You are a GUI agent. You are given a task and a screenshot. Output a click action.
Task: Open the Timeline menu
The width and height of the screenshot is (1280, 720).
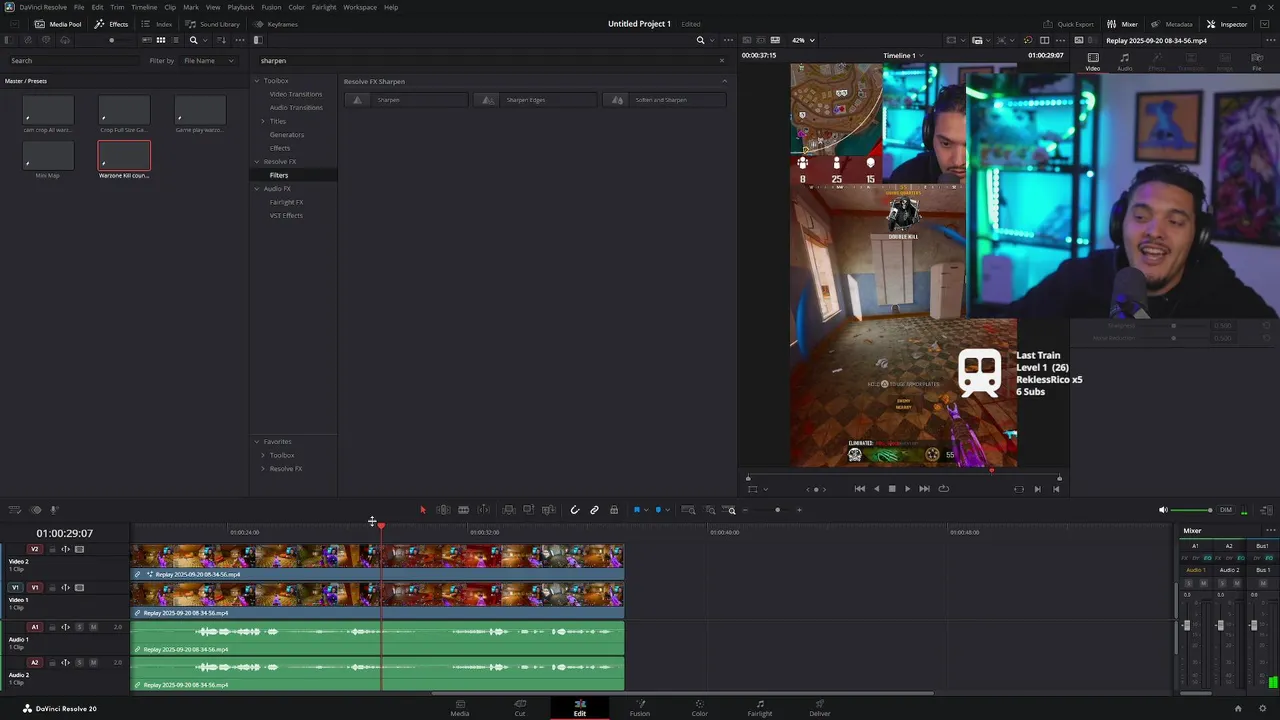(x=144, y=7)
